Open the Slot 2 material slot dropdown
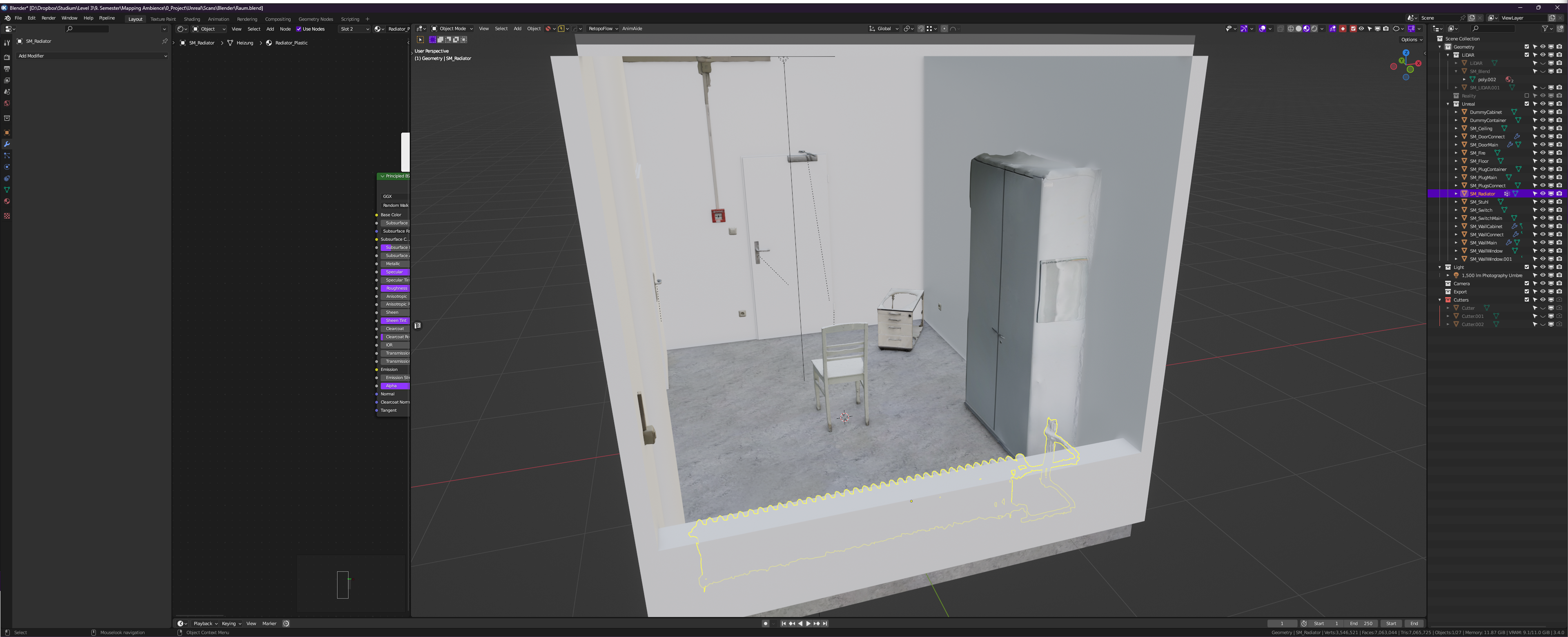 pos(354,29)
